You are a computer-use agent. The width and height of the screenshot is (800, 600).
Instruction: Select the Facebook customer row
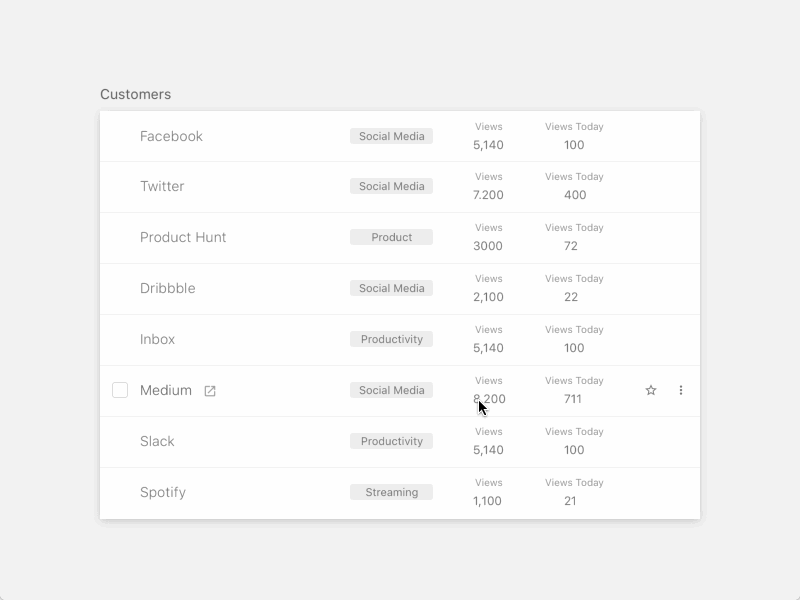click(x=171, y=136)
